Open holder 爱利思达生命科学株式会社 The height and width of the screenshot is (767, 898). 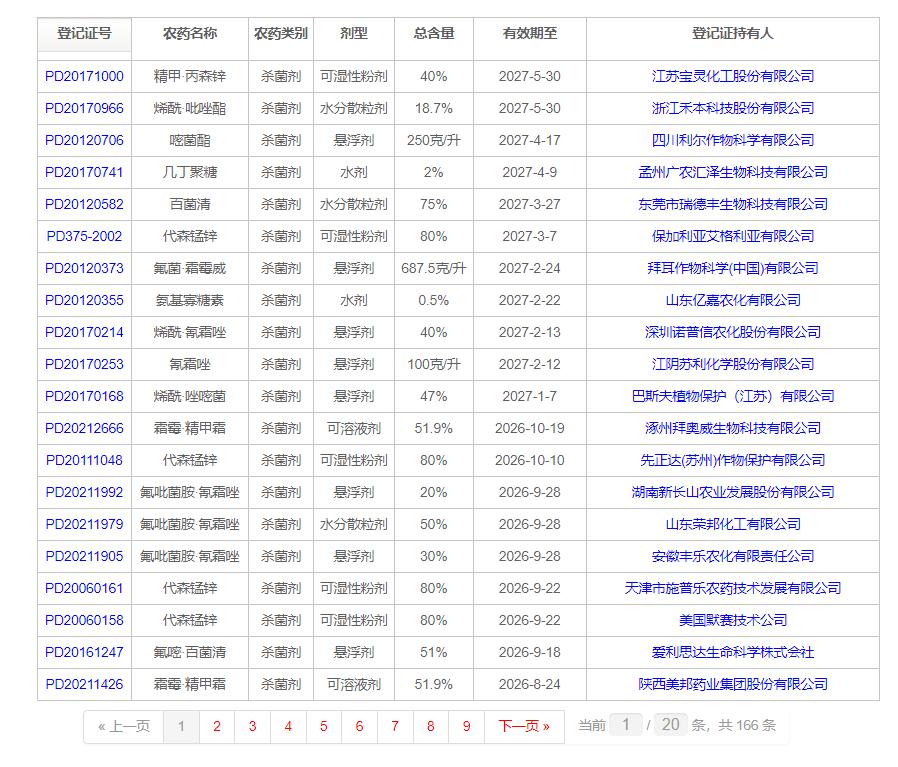click(x=733, y=653)
